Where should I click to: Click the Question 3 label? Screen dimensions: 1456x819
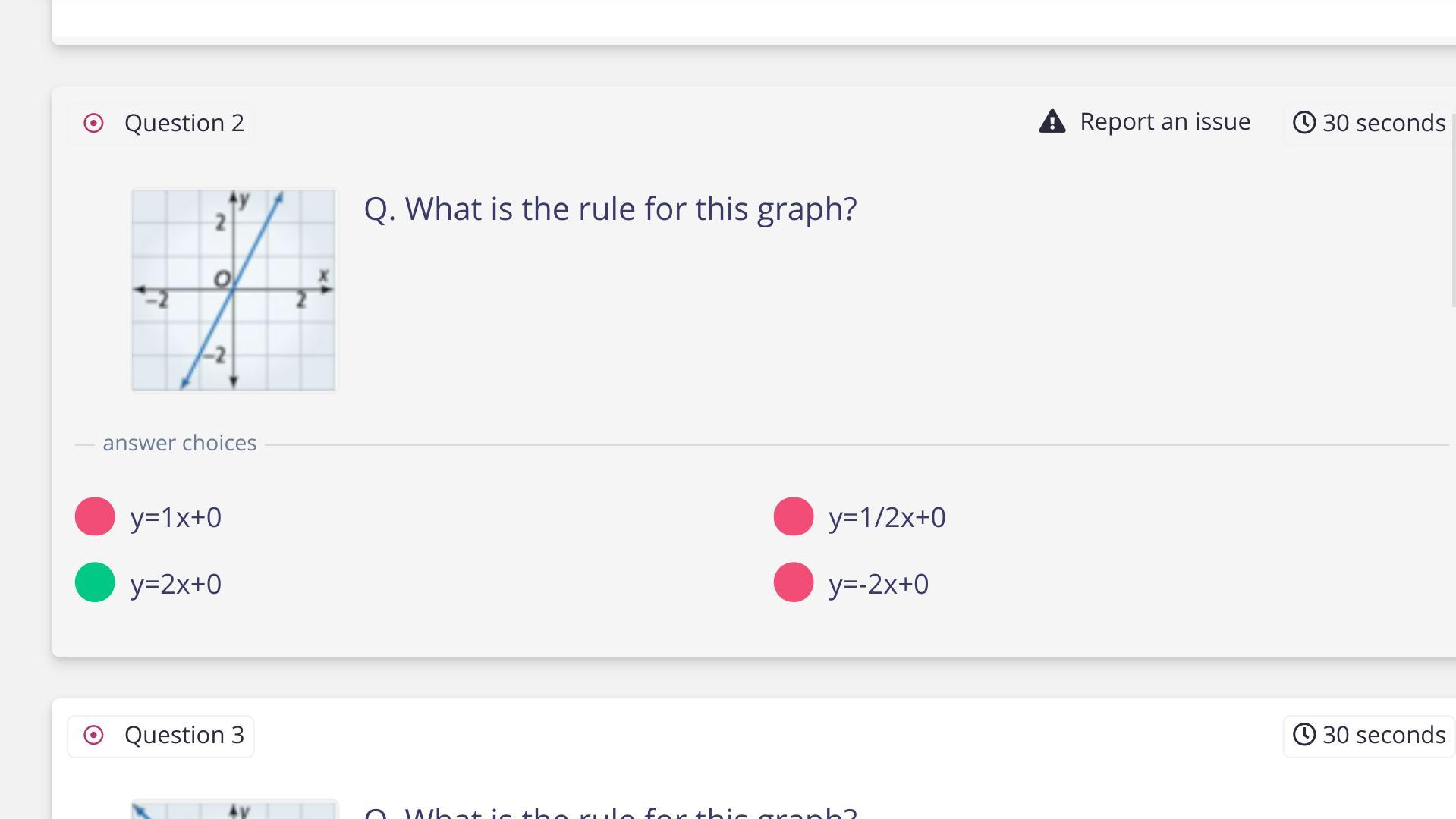[184, 735]
